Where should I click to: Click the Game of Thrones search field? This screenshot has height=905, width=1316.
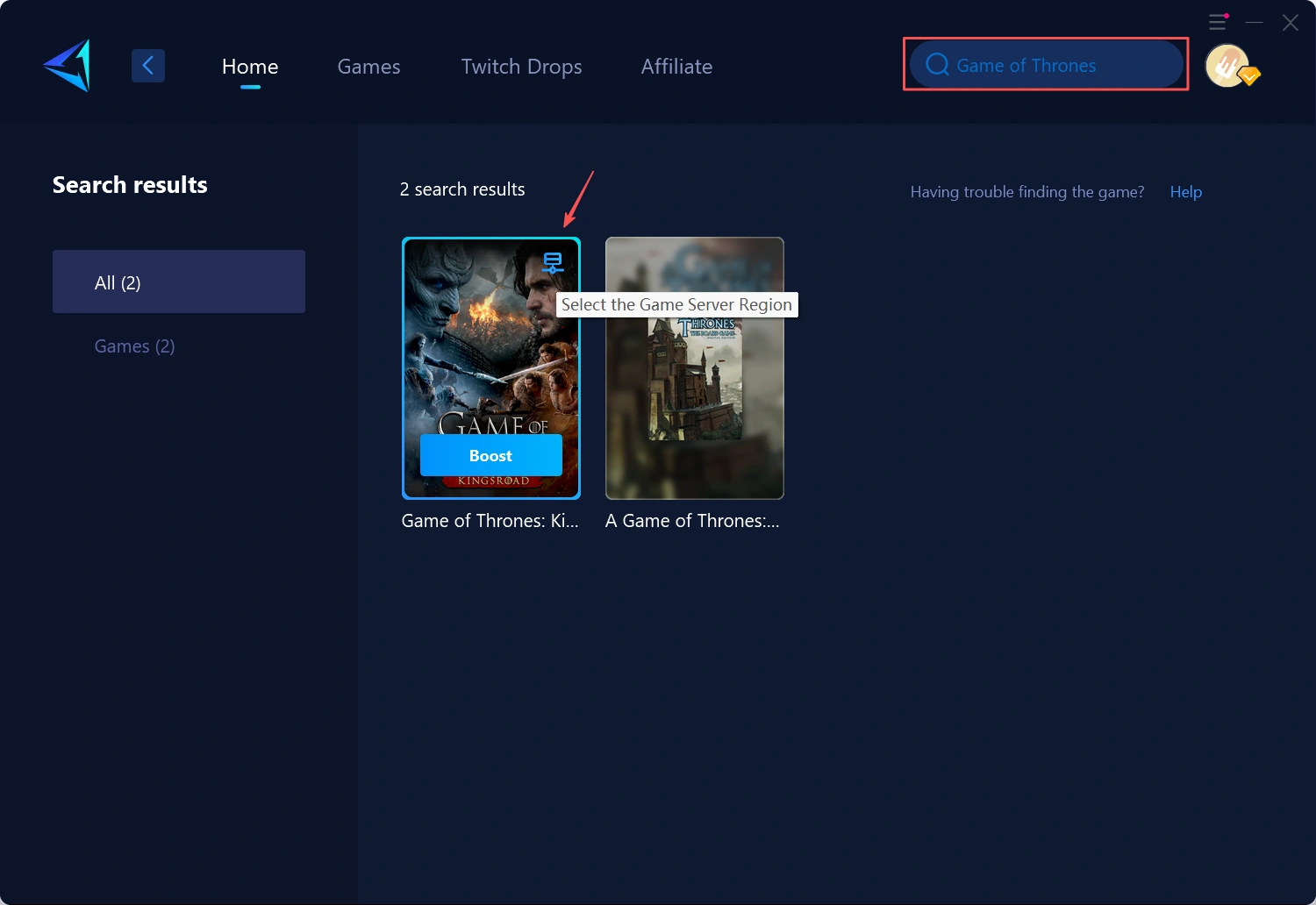(x=1046, y=65)
